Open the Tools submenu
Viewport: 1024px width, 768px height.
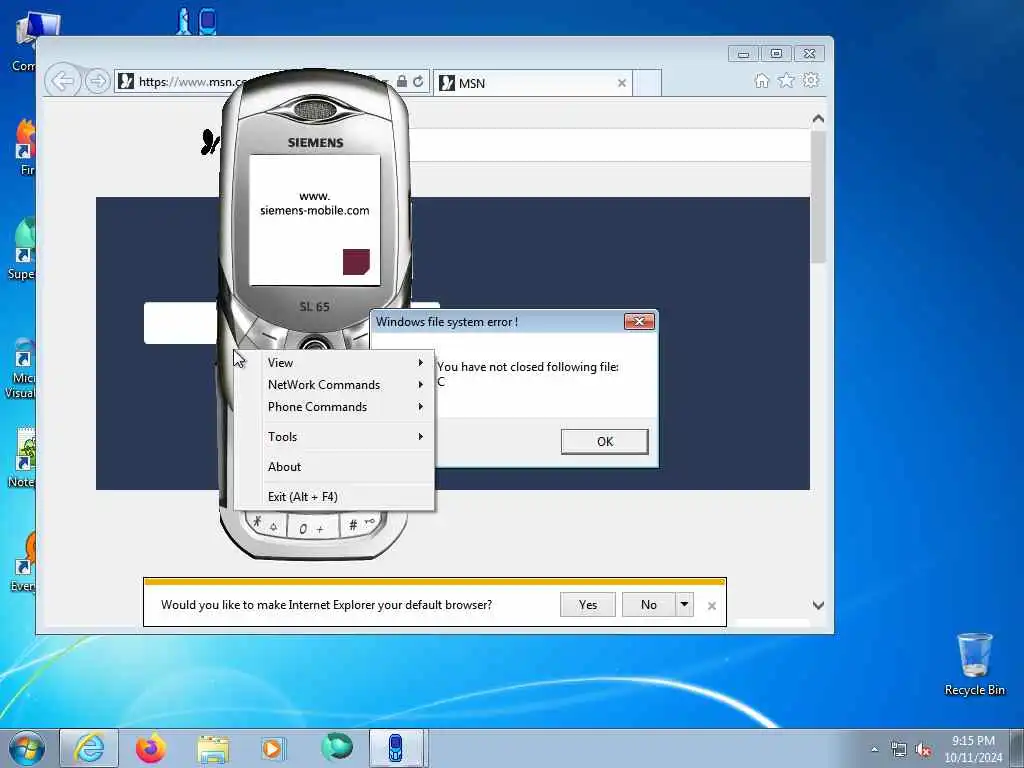tap(334, 436)
